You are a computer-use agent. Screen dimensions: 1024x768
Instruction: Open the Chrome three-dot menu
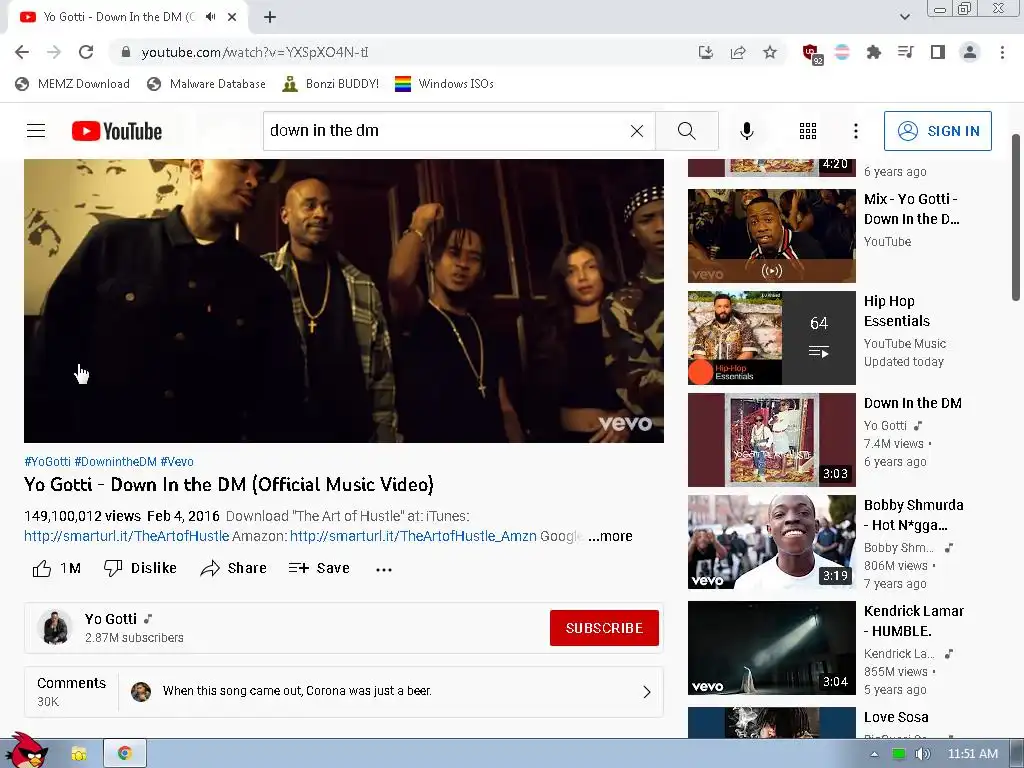[1002, 52]
